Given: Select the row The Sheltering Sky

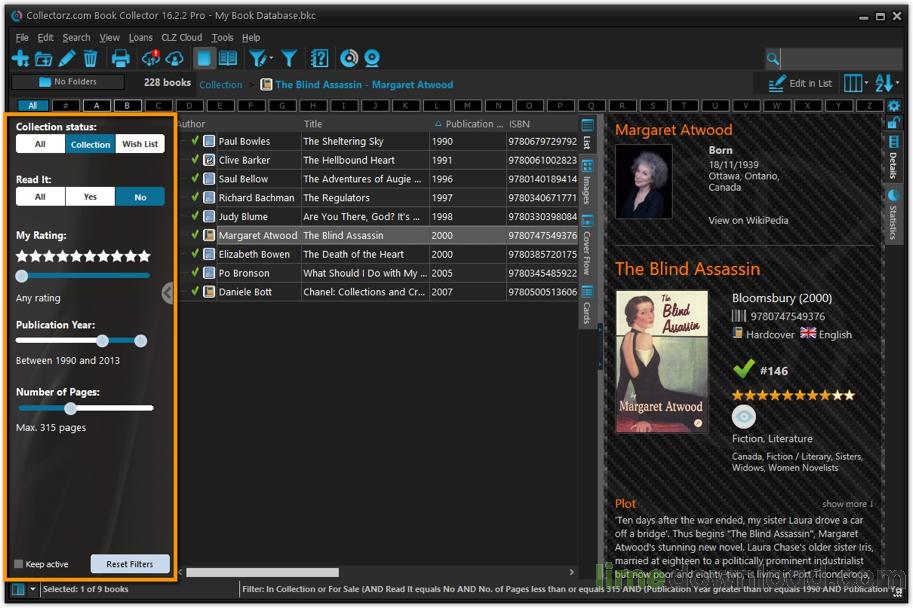Looking at the screenshot, I should 378,141.
